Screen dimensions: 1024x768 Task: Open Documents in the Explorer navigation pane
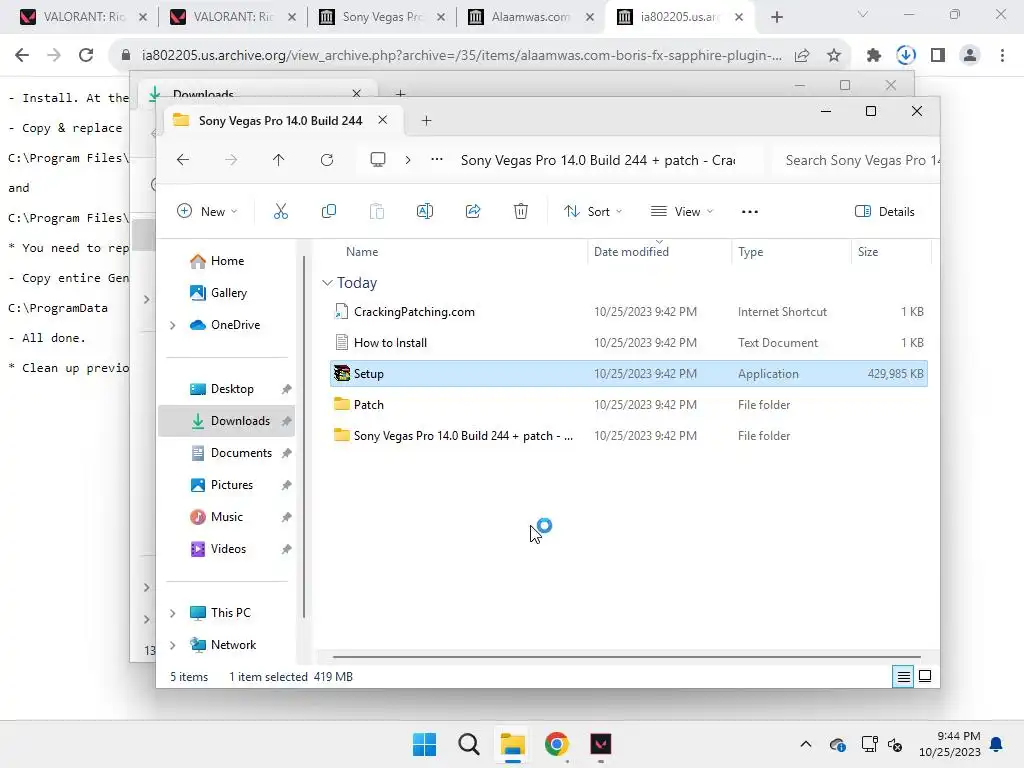[x=241, y=453]
